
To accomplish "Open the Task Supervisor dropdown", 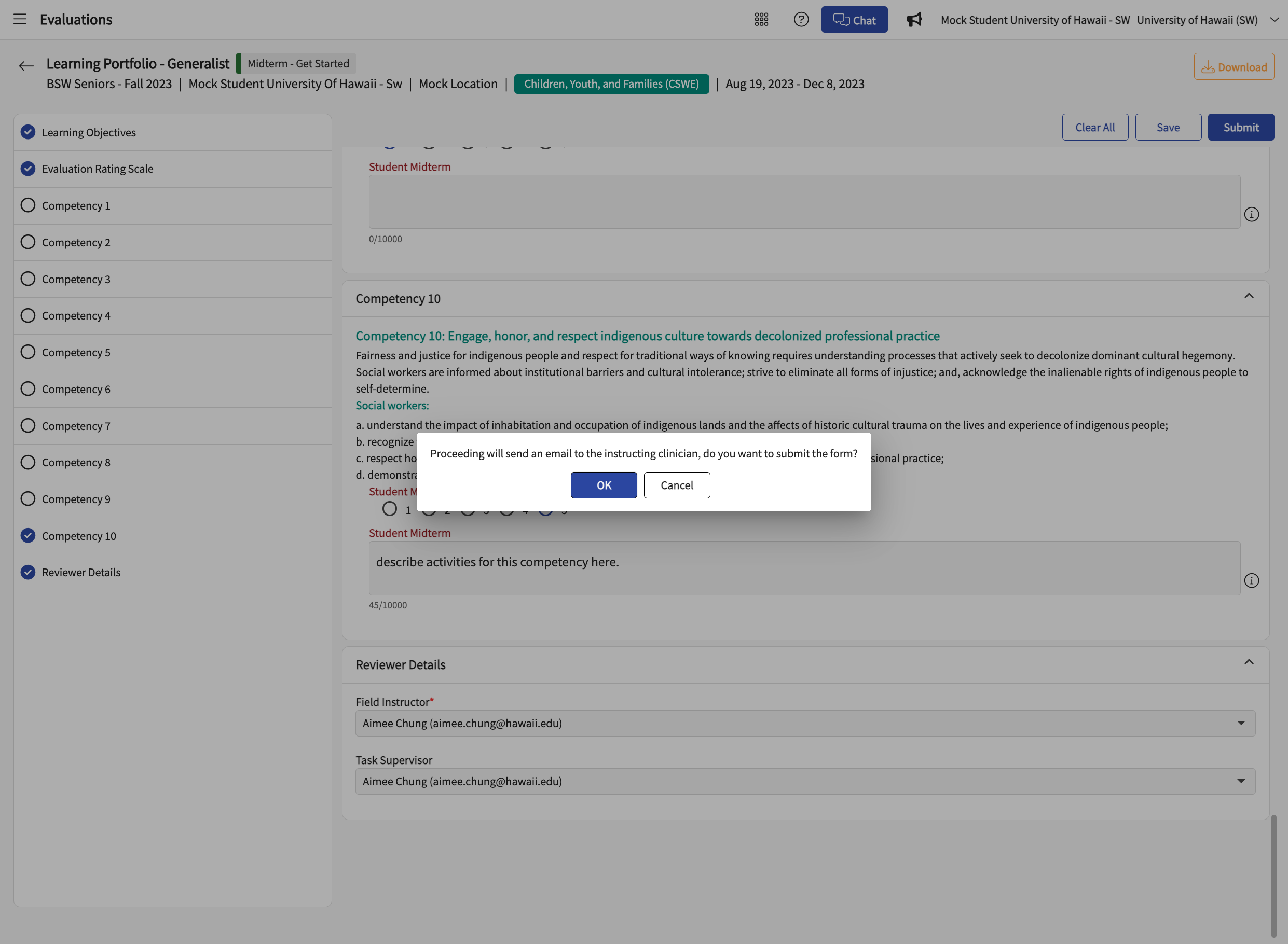I will (805, 781).
